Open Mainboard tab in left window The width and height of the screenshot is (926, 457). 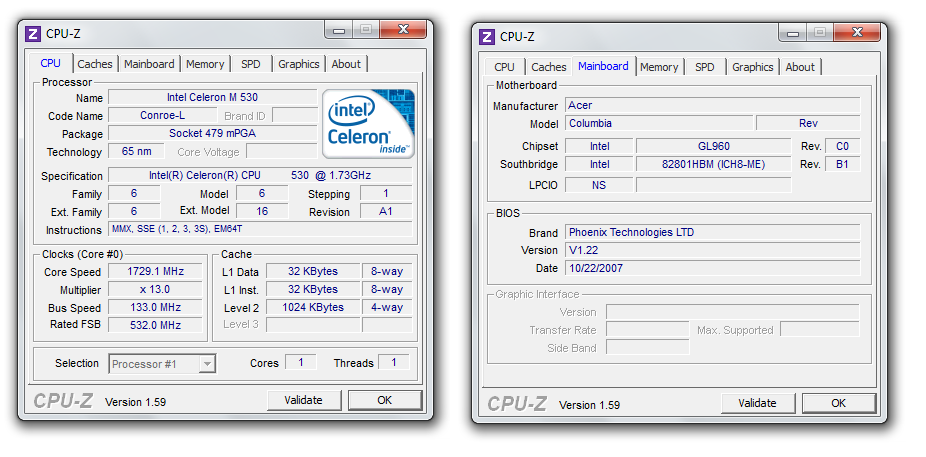click(149, 64)
